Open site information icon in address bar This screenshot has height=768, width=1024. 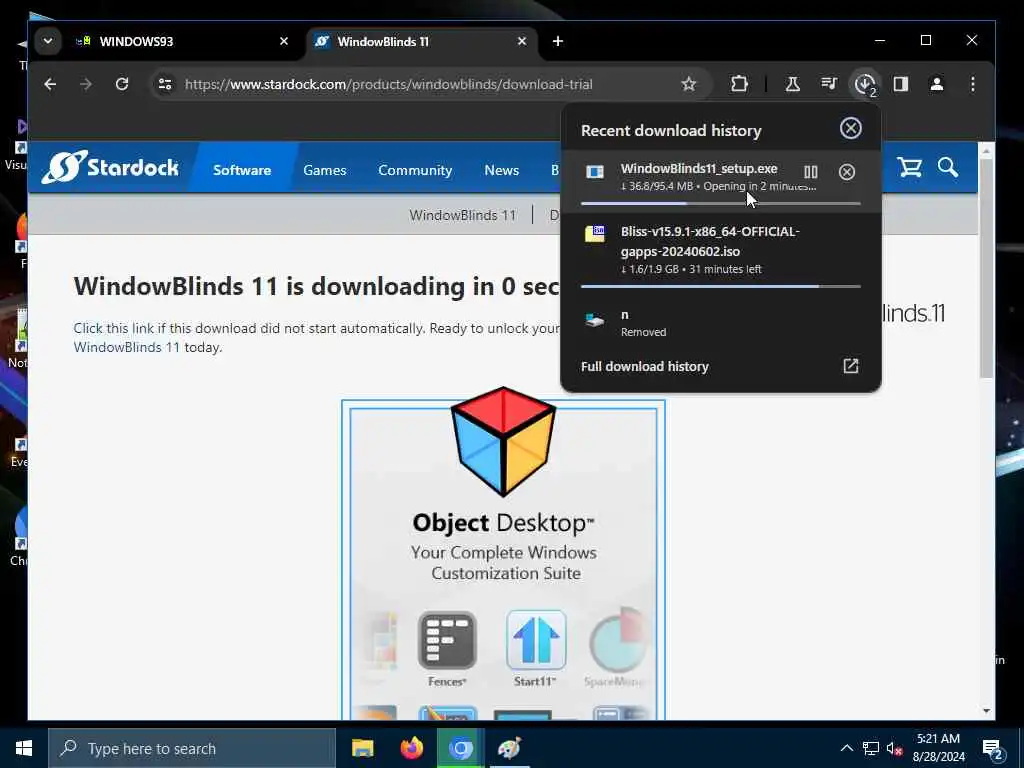tap(165, 84)
